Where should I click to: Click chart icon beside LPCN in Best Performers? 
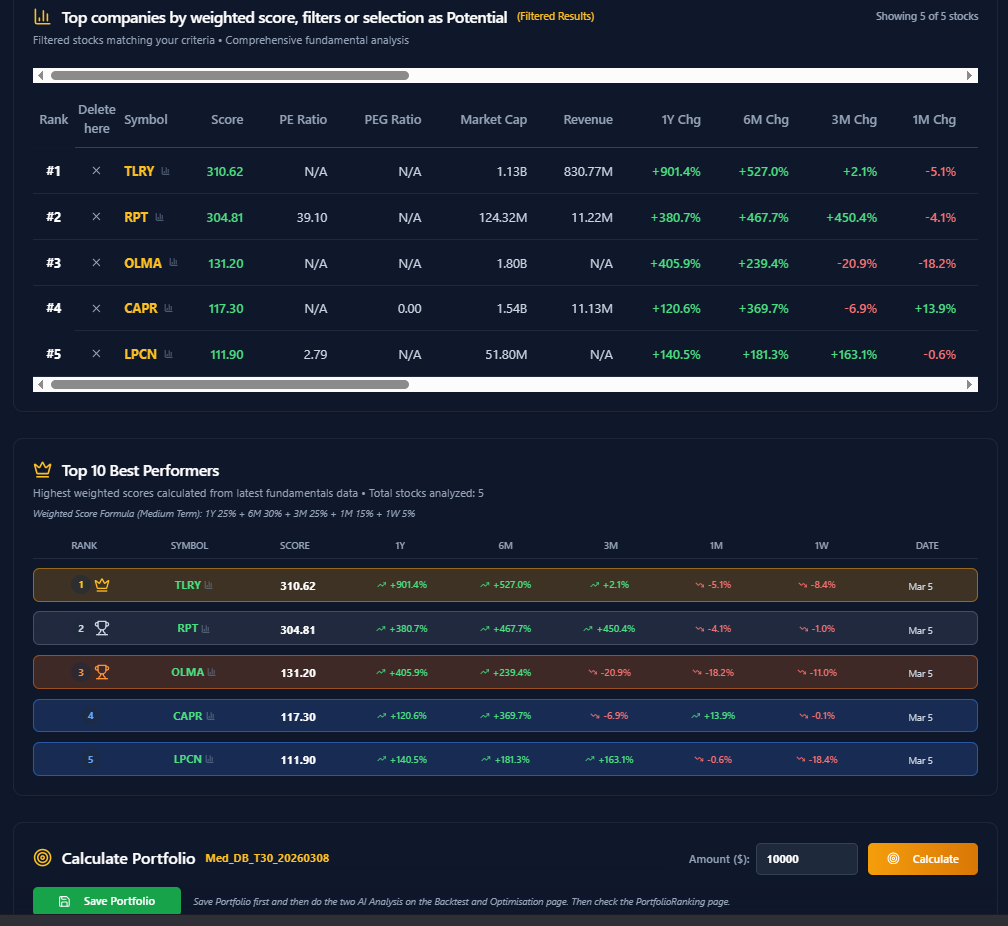coord(210,760)
